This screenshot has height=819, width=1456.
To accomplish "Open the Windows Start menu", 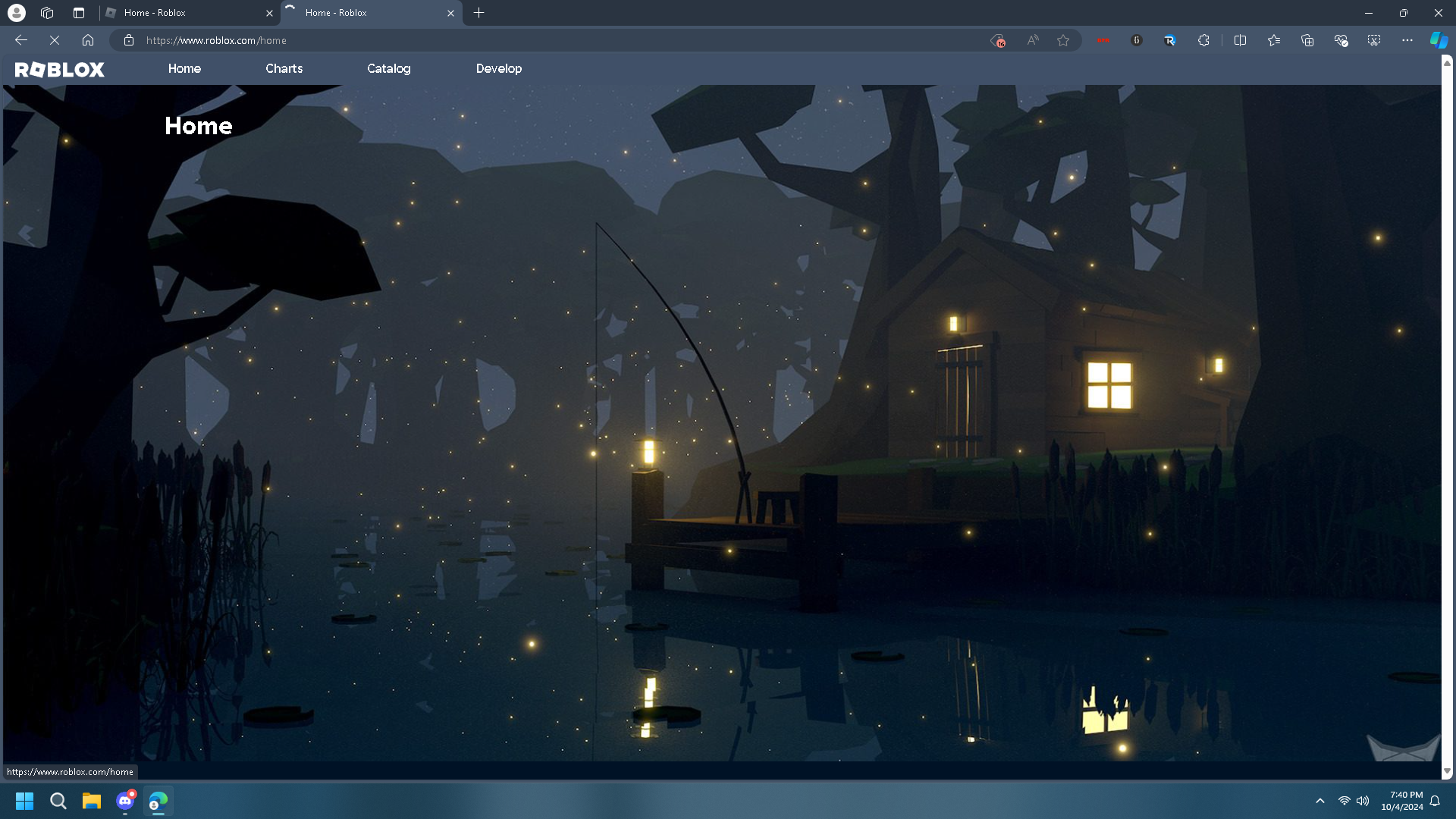I will coord(25,801).
